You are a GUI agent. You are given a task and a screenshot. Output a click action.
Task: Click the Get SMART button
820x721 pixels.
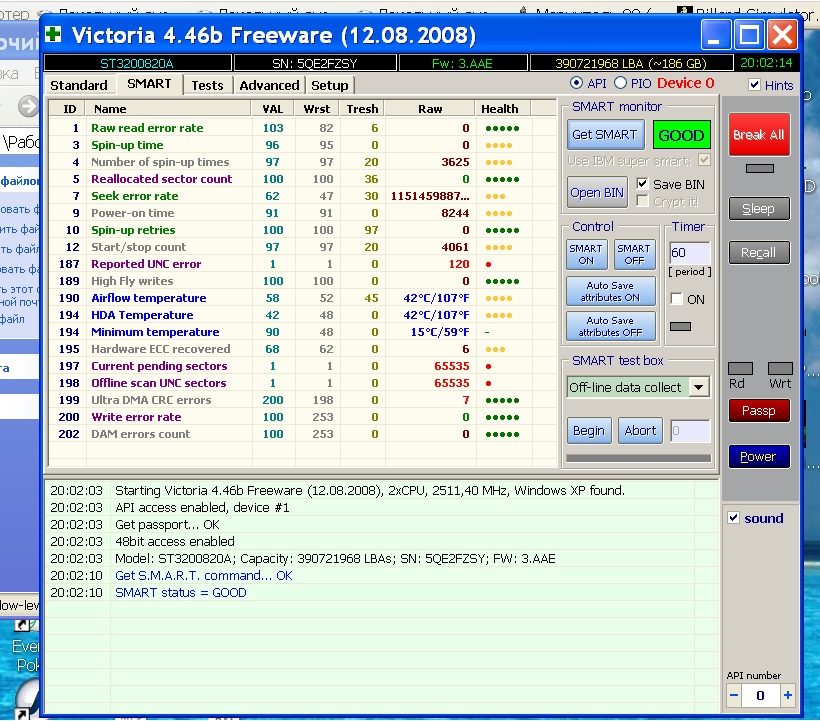605,134
